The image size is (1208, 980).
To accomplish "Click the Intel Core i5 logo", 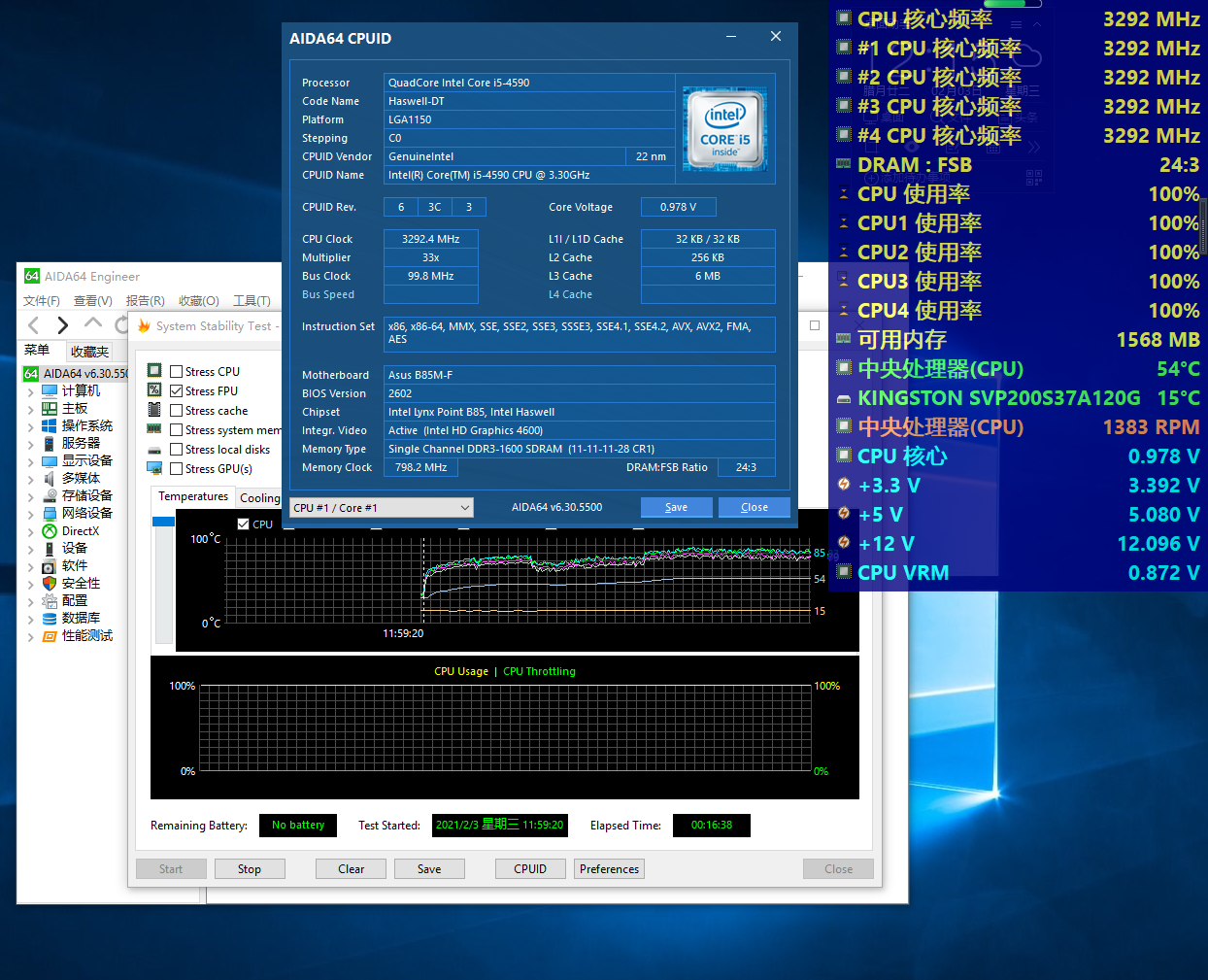I will [724, 129].
